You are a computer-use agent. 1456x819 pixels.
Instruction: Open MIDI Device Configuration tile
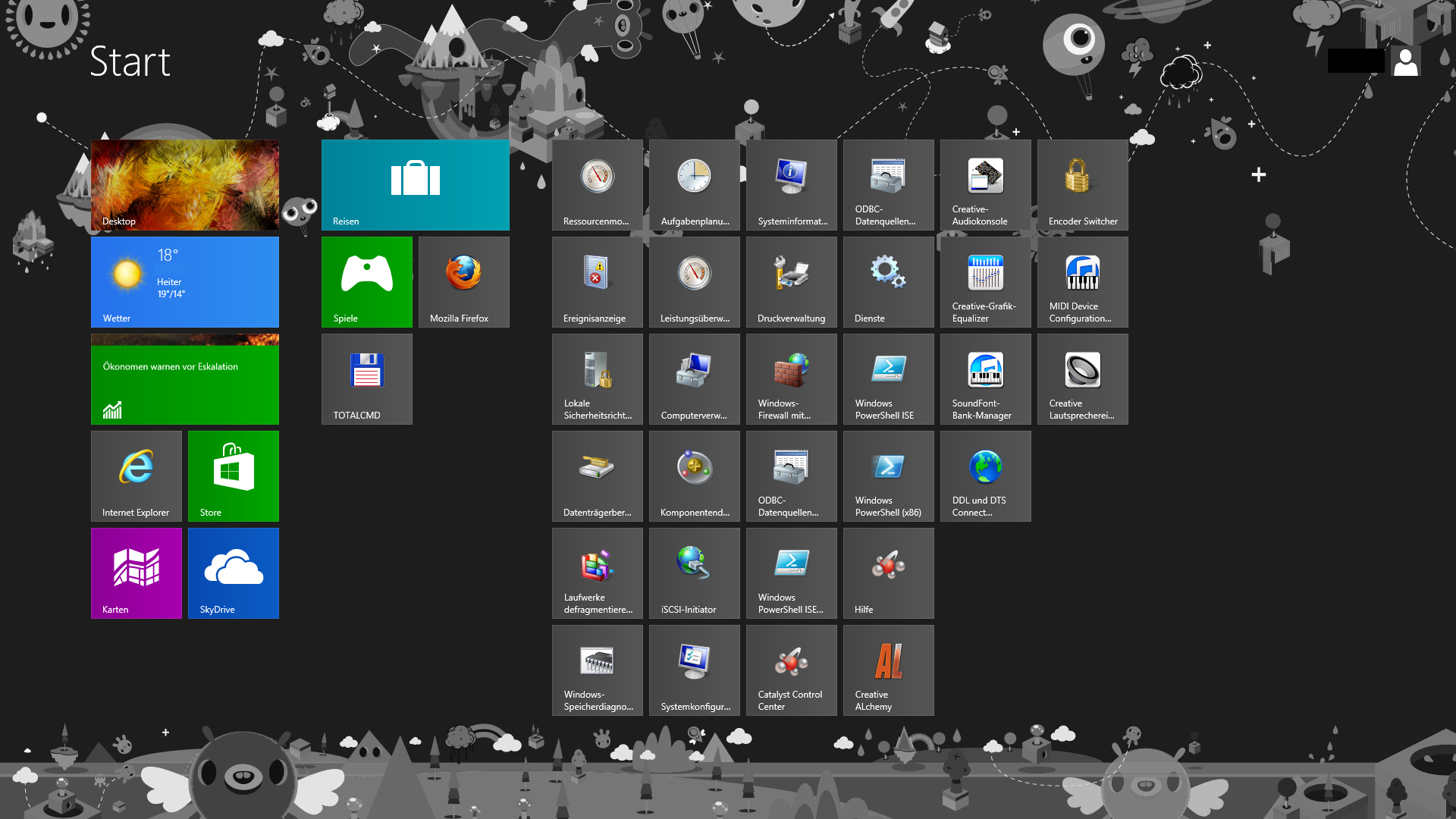(x=1082, y=281)
